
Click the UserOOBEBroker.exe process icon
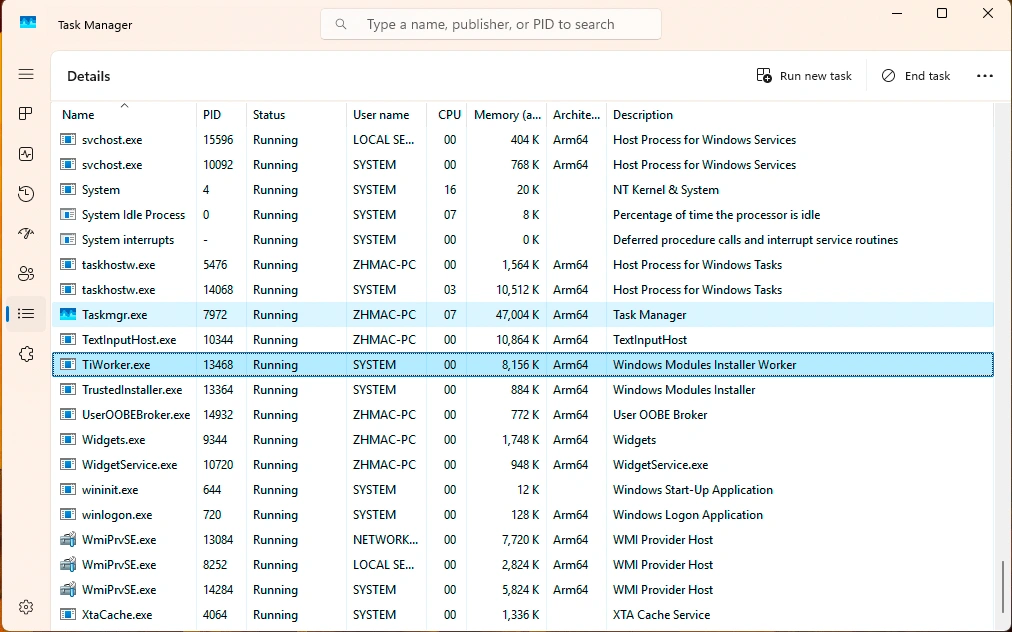coord(68,415)
